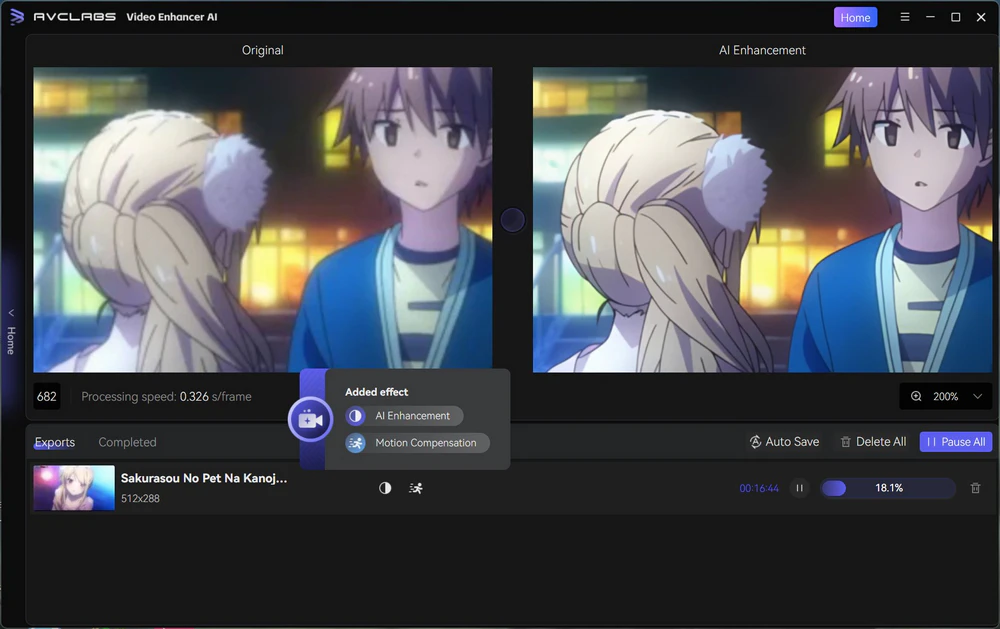Click the Pause All button
1000x629 pixels.
(955, 441)
